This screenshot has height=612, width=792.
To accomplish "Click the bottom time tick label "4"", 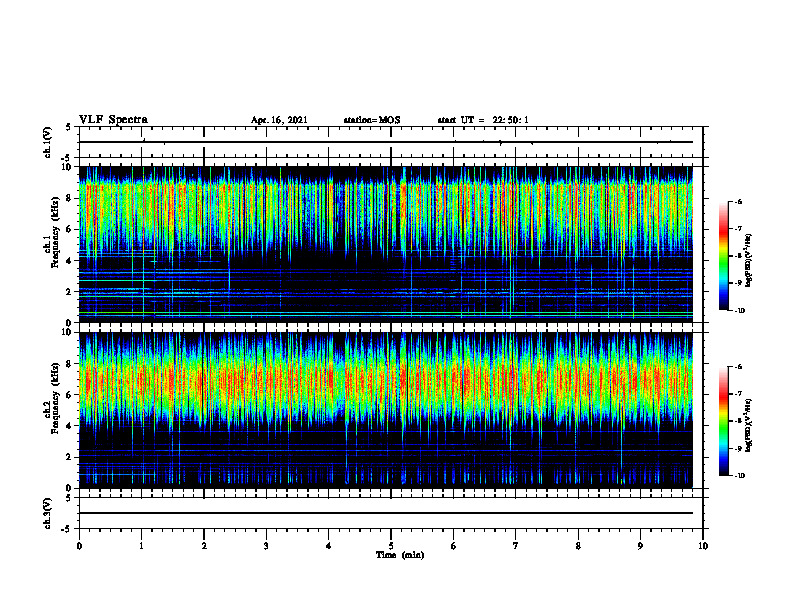I will tap(329, 546).
